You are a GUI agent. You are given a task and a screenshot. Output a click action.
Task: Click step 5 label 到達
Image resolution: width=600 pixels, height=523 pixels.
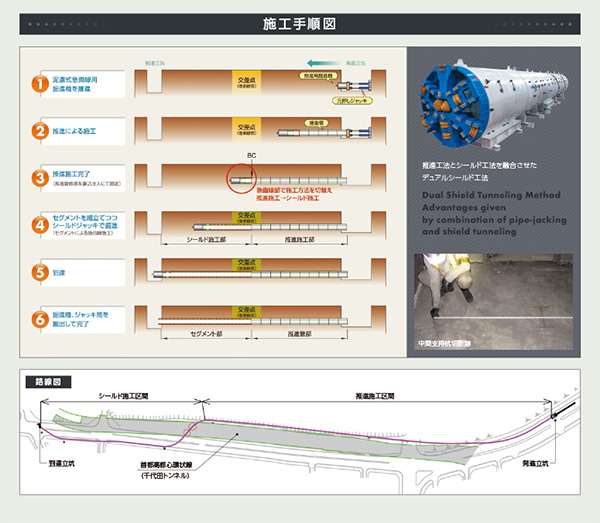pos(59,273)
